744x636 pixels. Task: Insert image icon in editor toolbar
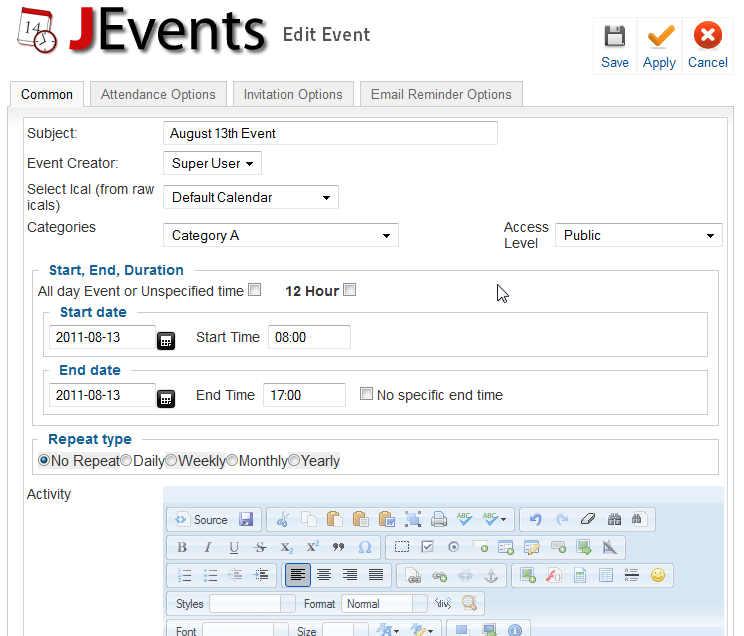528,575
